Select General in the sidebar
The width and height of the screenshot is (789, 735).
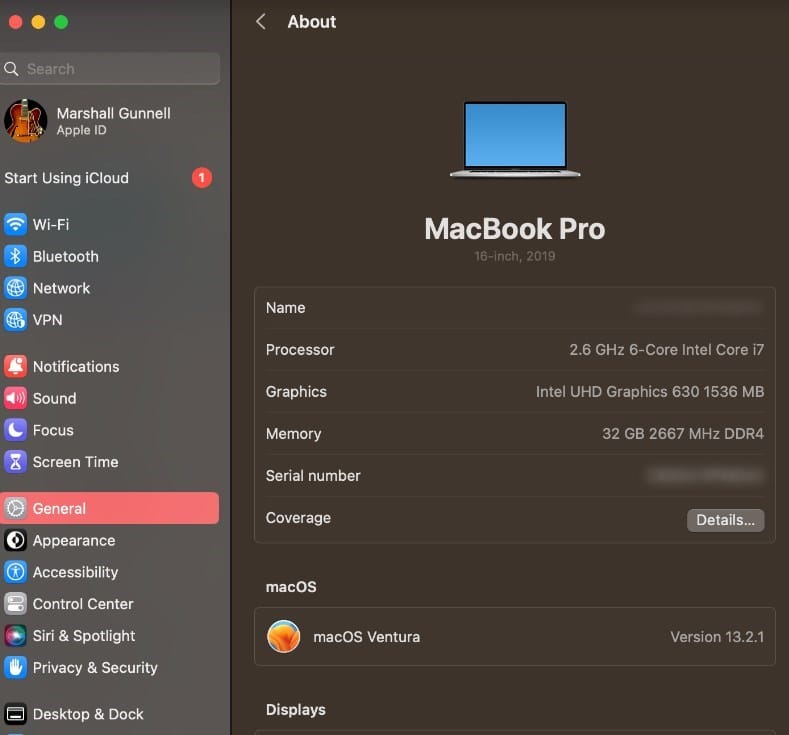click(x=110, y=508)
